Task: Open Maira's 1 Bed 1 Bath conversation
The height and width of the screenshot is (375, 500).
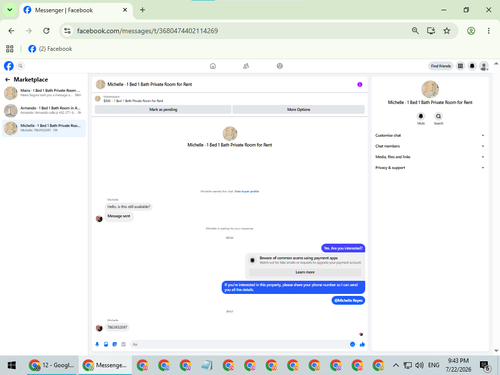Action: click(44, 93)
